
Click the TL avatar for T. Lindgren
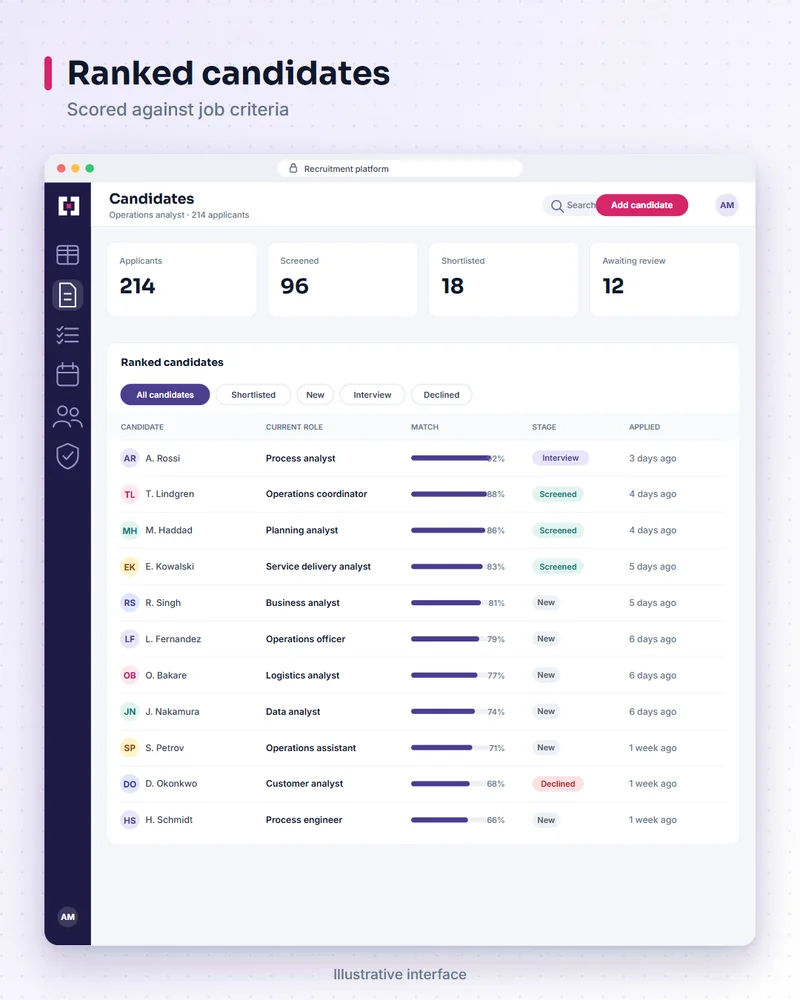click(130, 494)
